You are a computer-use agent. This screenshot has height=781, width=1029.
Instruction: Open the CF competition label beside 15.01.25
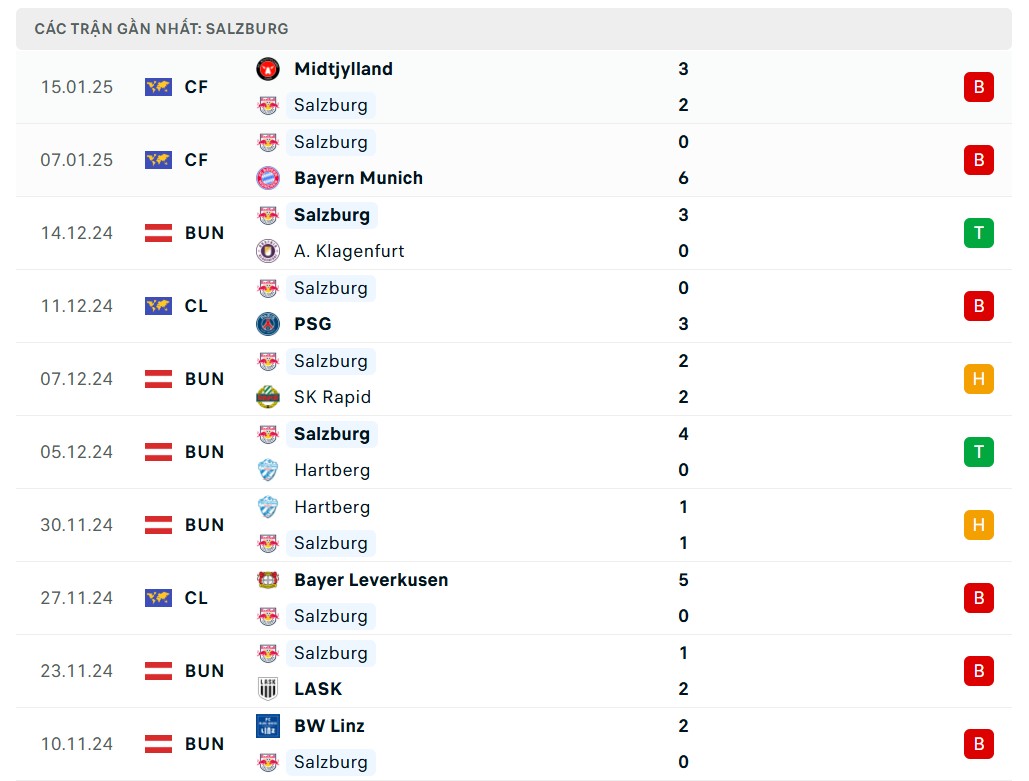[196, 87]
